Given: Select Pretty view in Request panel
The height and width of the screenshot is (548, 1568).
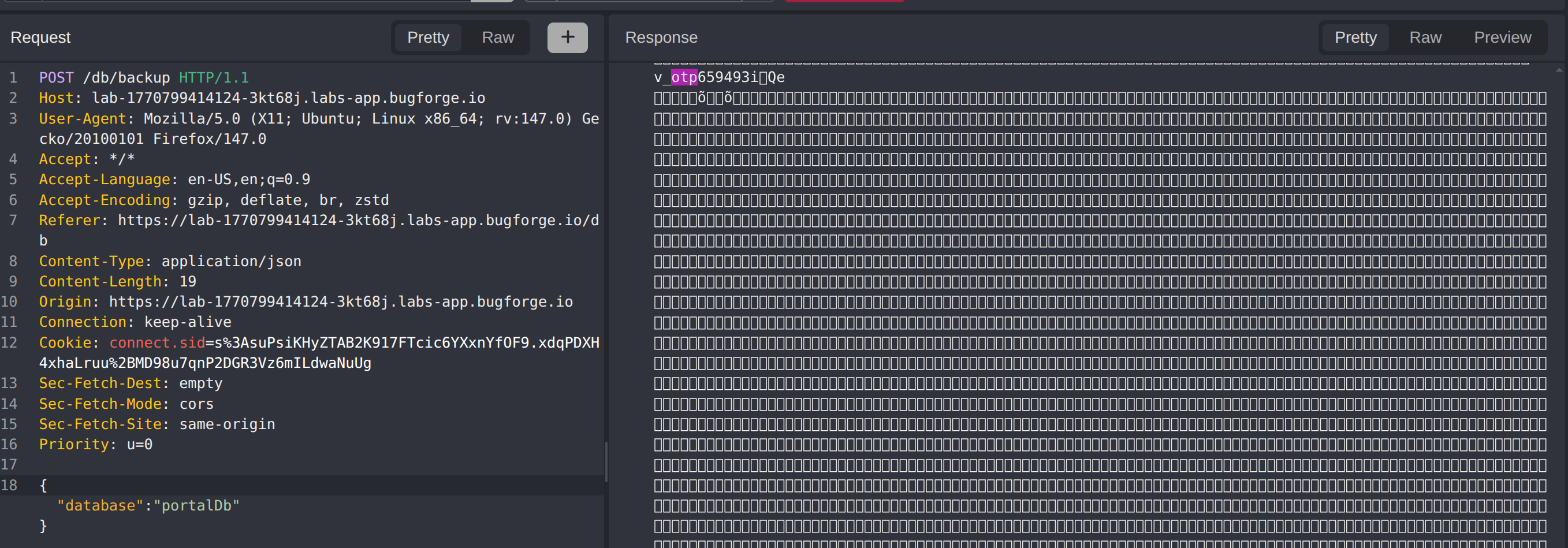Looking at the screenshot, I should tap(428, 38).
